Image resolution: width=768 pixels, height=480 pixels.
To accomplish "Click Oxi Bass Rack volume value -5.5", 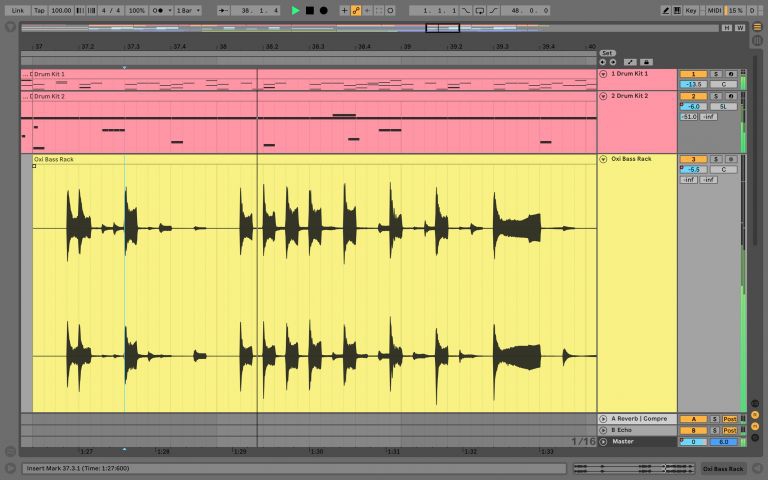I will click(694, 169).
